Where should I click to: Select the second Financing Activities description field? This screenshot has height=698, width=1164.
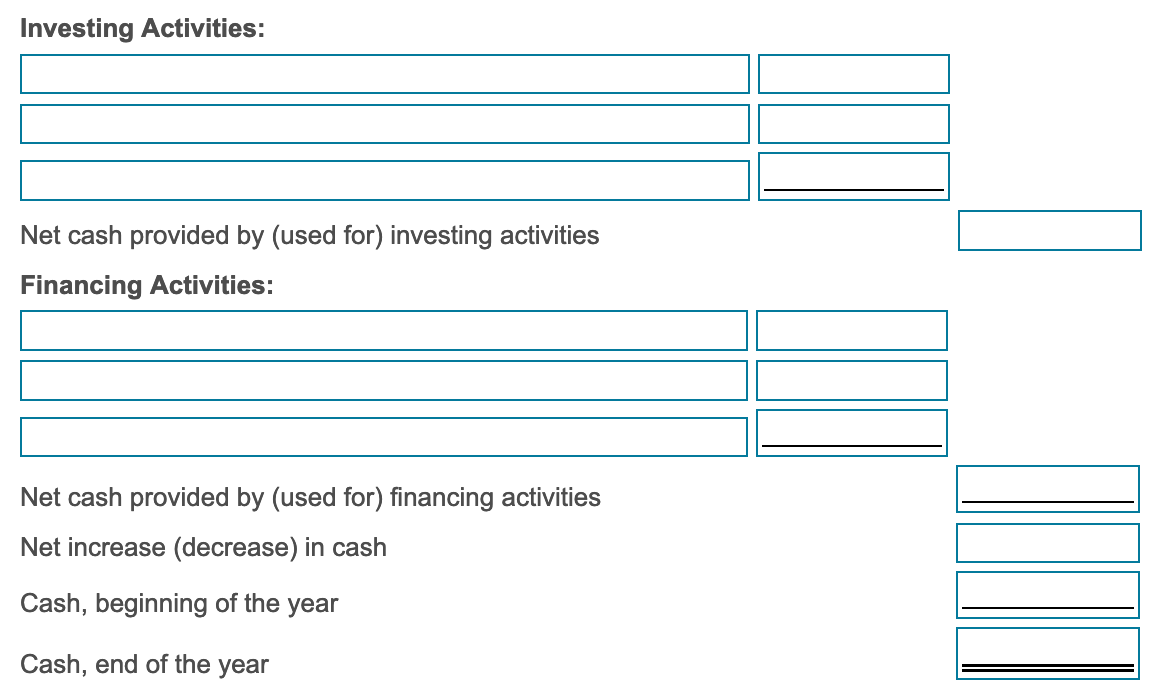[x=385, y=380]
